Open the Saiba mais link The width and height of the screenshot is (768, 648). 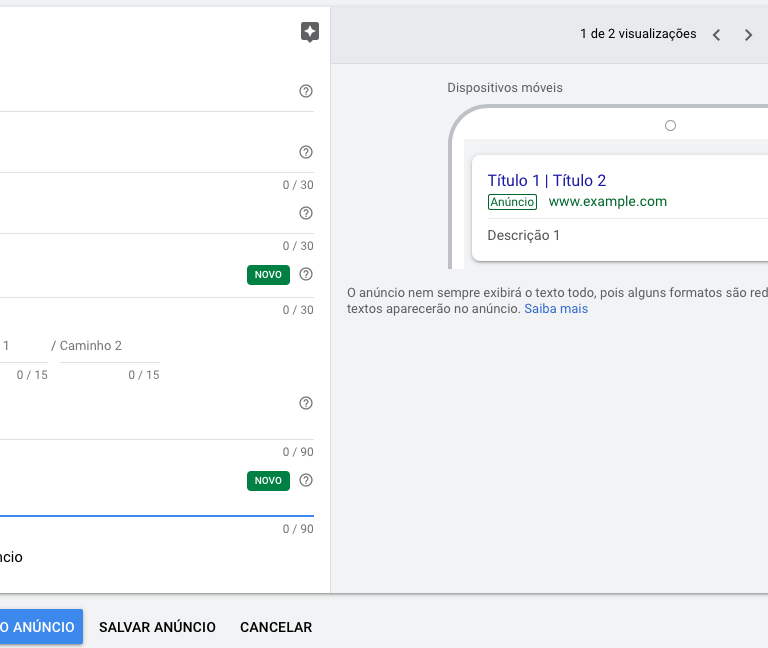tap(556, 309)
